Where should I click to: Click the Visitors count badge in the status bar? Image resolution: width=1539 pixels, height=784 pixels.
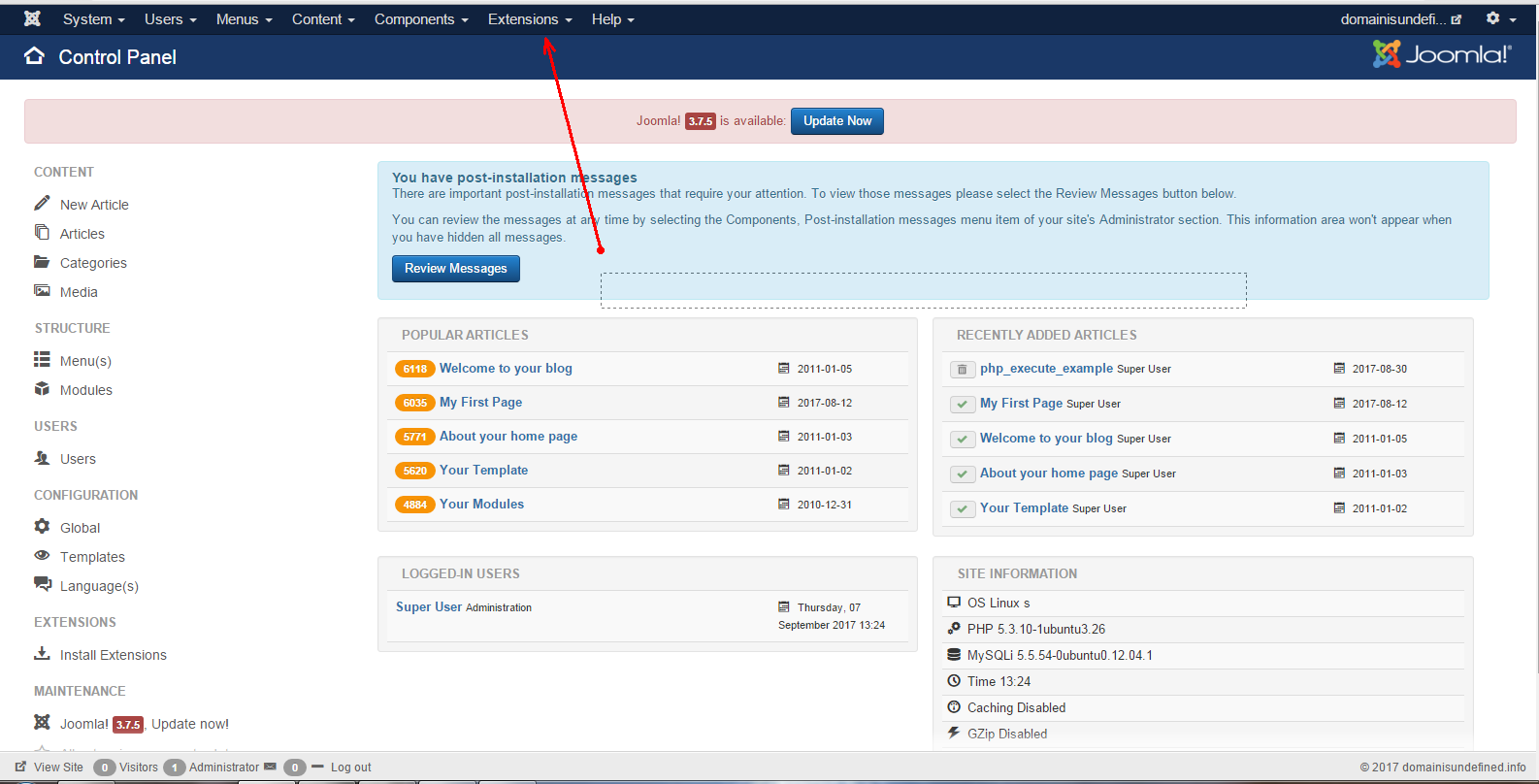point(104,768)
